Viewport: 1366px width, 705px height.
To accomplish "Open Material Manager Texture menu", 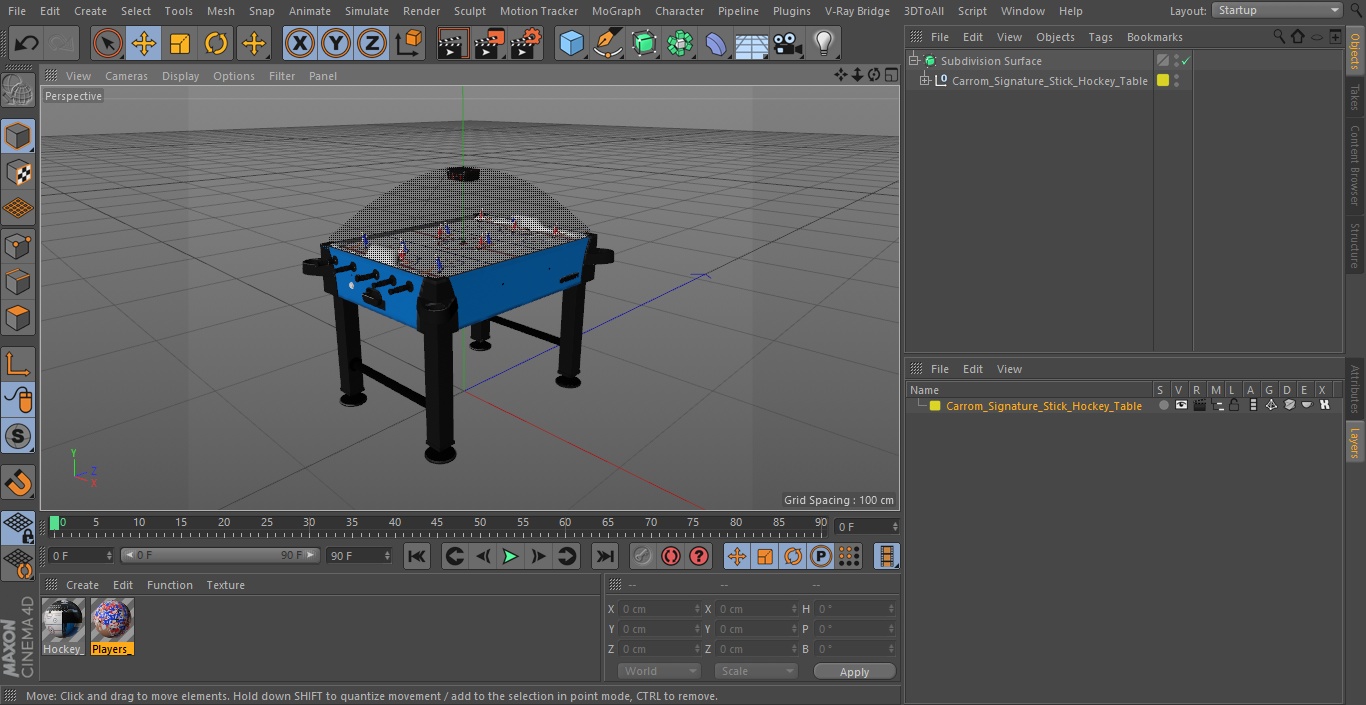I will [x=225, y=585].
